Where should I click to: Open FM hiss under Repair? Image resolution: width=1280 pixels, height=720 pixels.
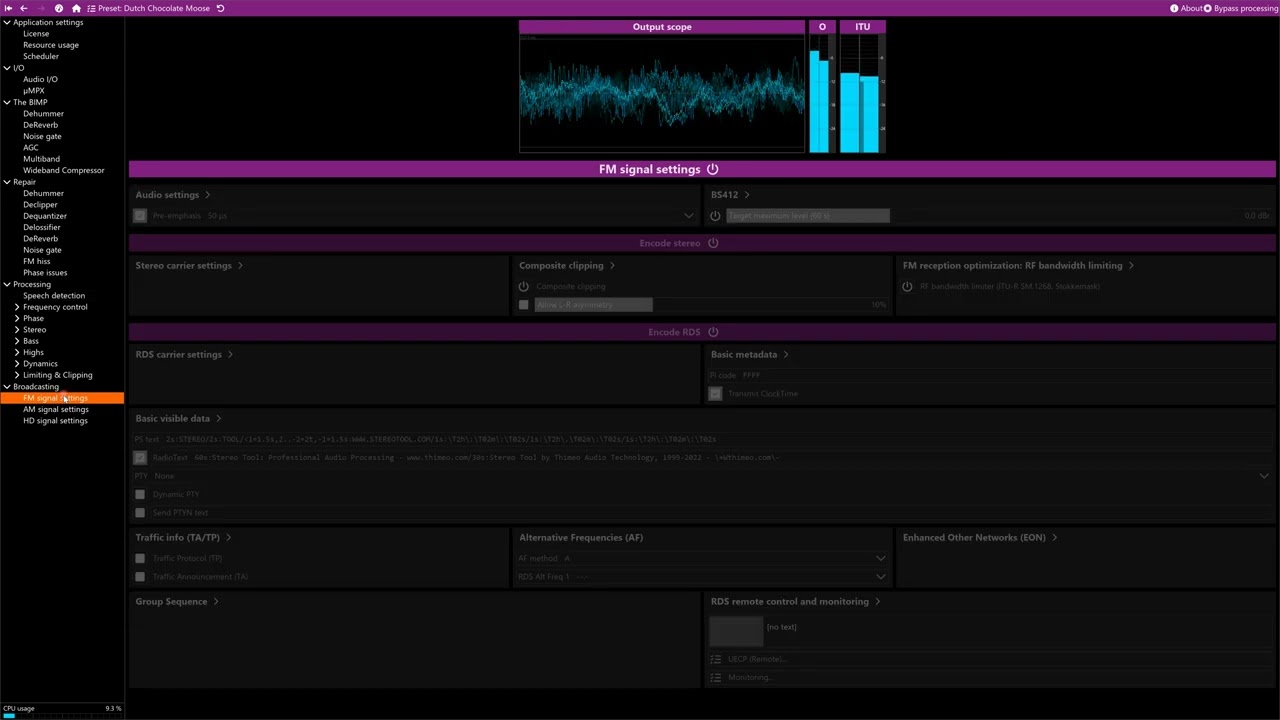[x=37, y=262]
